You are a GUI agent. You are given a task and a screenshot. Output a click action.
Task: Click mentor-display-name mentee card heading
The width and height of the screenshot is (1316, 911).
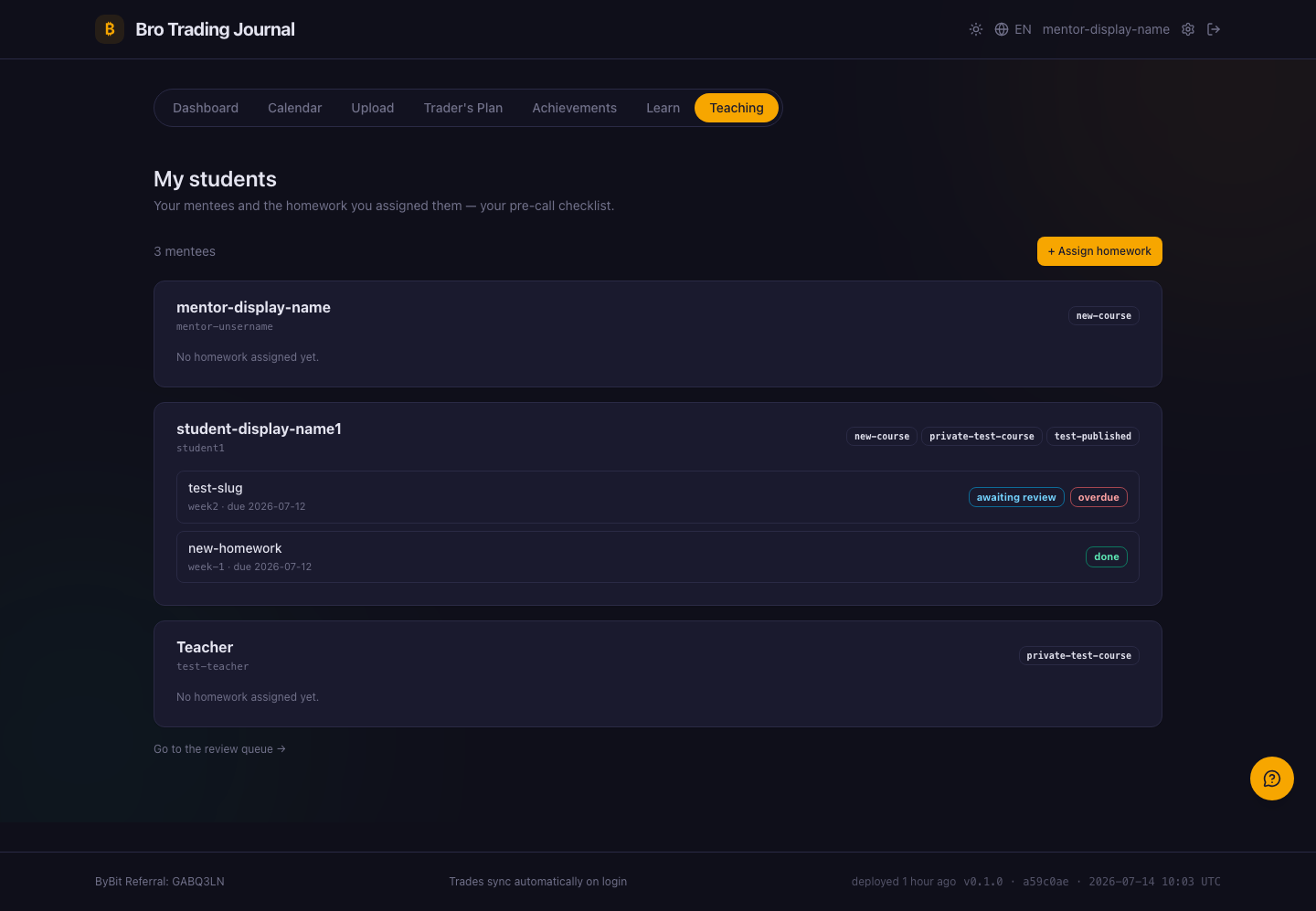click(253, 307)
